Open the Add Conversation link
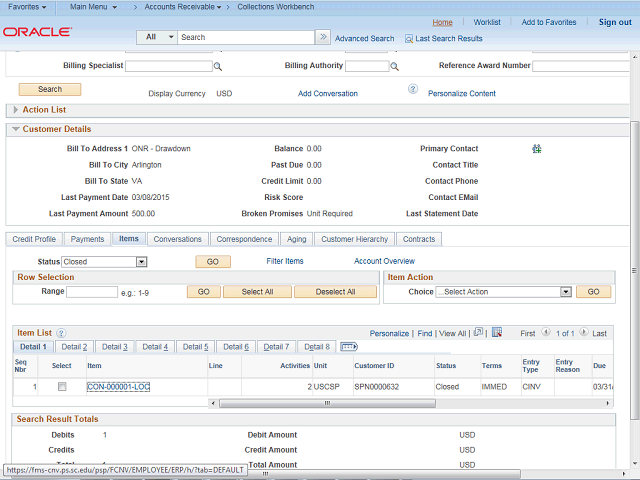The image size is (640, 480). tap(327, 94)
